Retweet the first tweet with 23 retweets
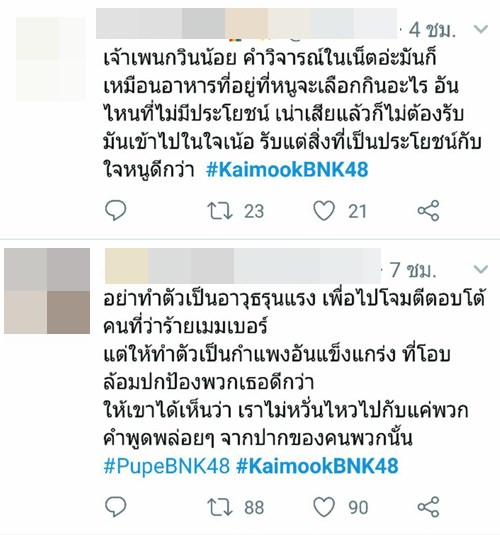Image resolution: width=500 pixels, height=535 pixels. pyautogui.click(x=220, y=211)
